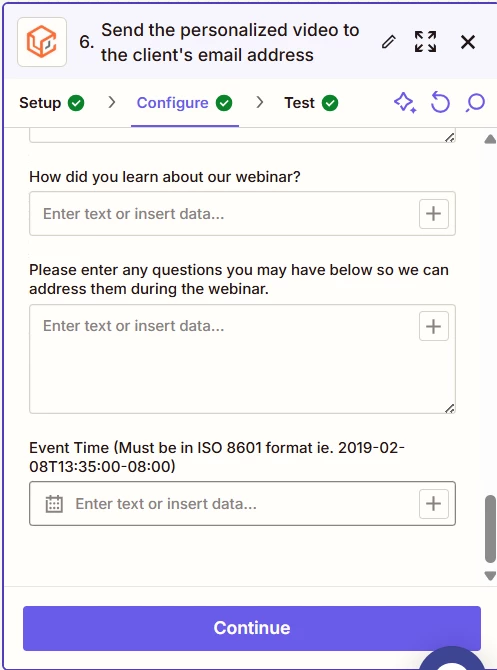Image resolution: width=497 pixels, height=670 pixels.
Task: Go to the Test tab
Action: tap(311, 103)
